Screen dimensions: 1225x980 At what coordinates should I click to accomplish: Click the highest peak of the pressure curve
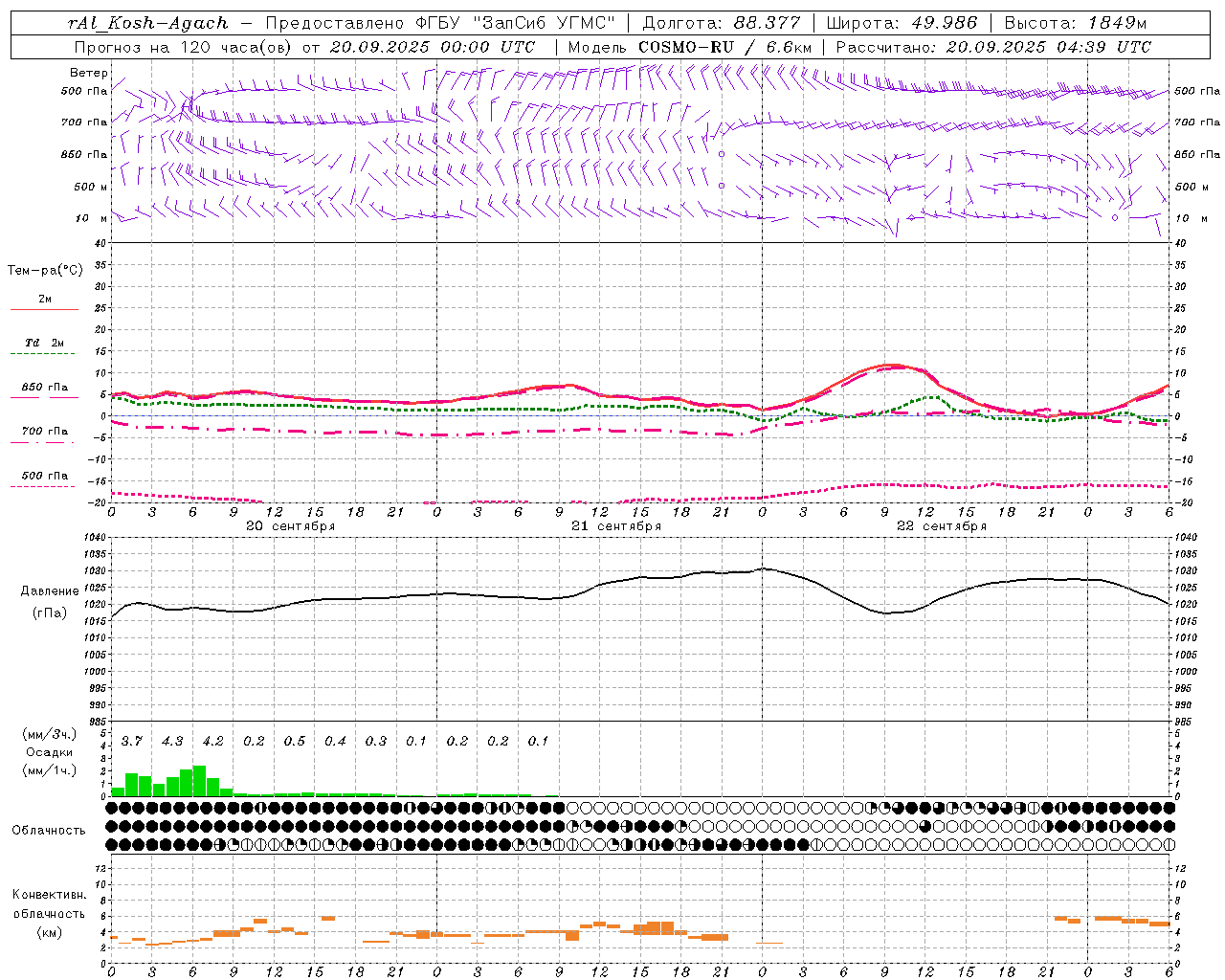(x=763, y=568)
